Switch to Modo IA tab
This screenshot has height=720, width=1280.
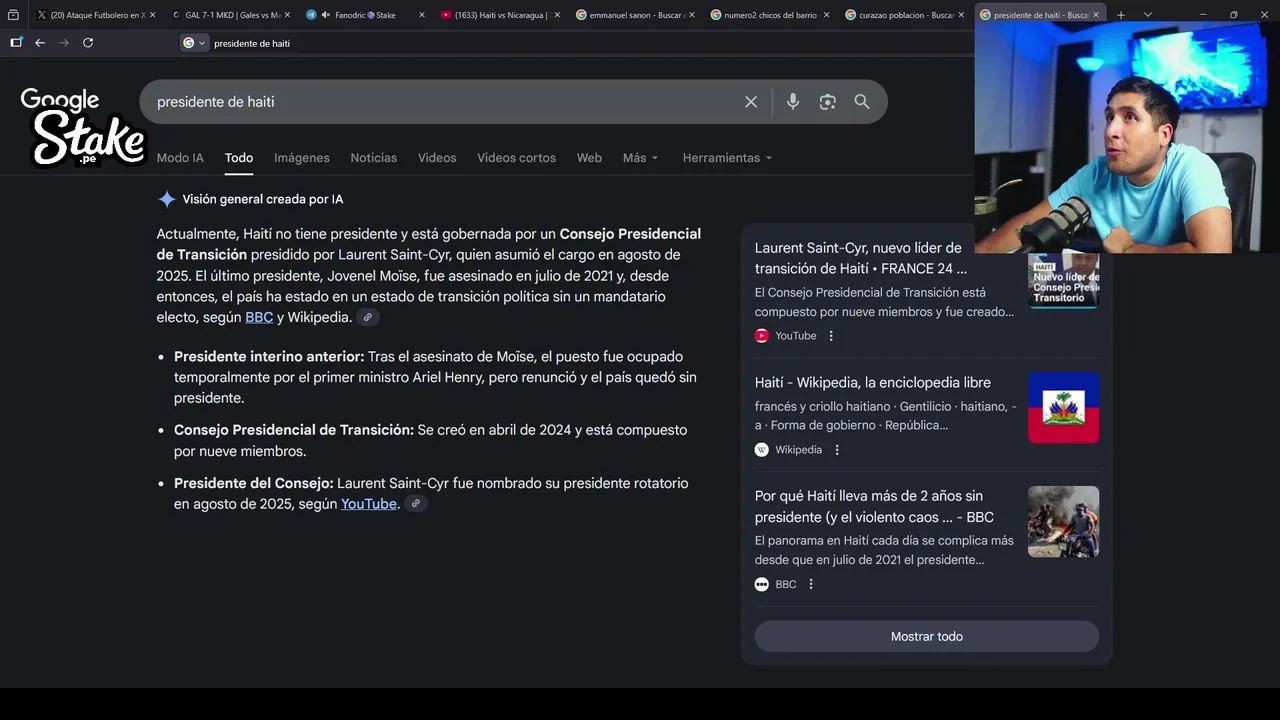point(180,158)
